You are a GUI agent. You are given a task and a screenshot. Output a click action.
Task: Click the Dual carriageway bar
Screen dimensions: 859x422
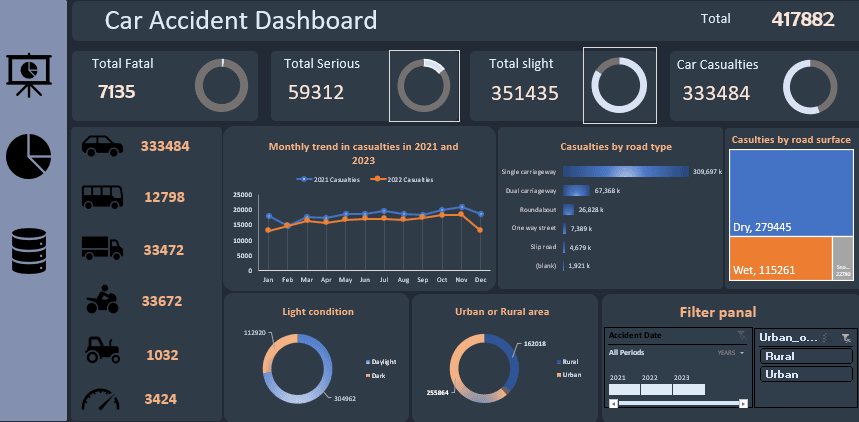[576, 191]
